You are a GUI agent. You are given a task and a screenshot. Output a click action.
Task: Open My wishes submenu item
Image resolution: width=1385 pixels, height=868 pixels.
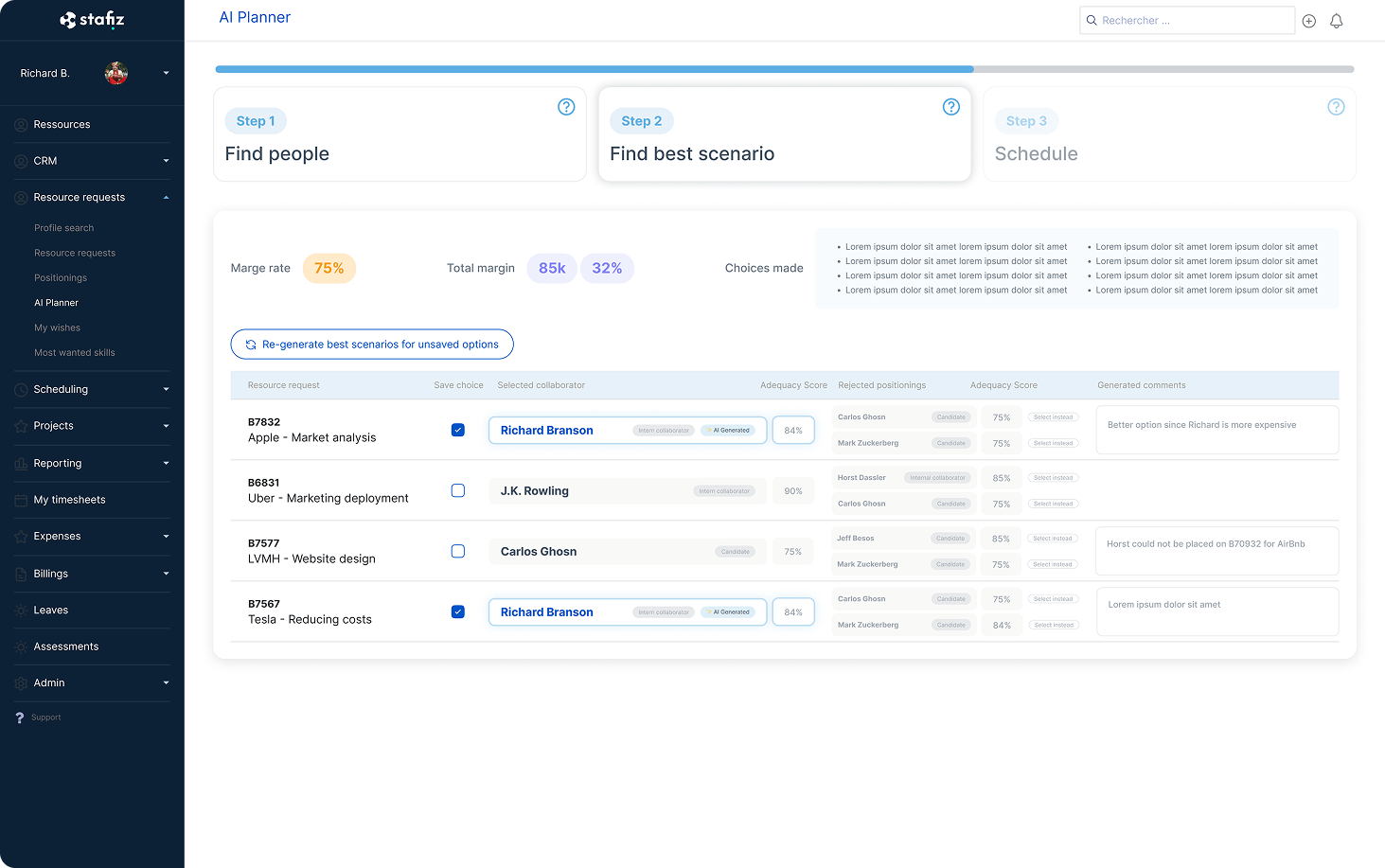(57, 328)
